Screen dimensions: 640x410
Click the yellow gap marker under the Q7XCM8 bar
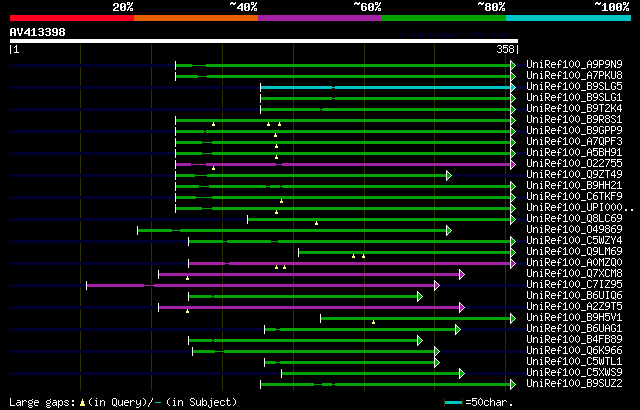point(187,278)
